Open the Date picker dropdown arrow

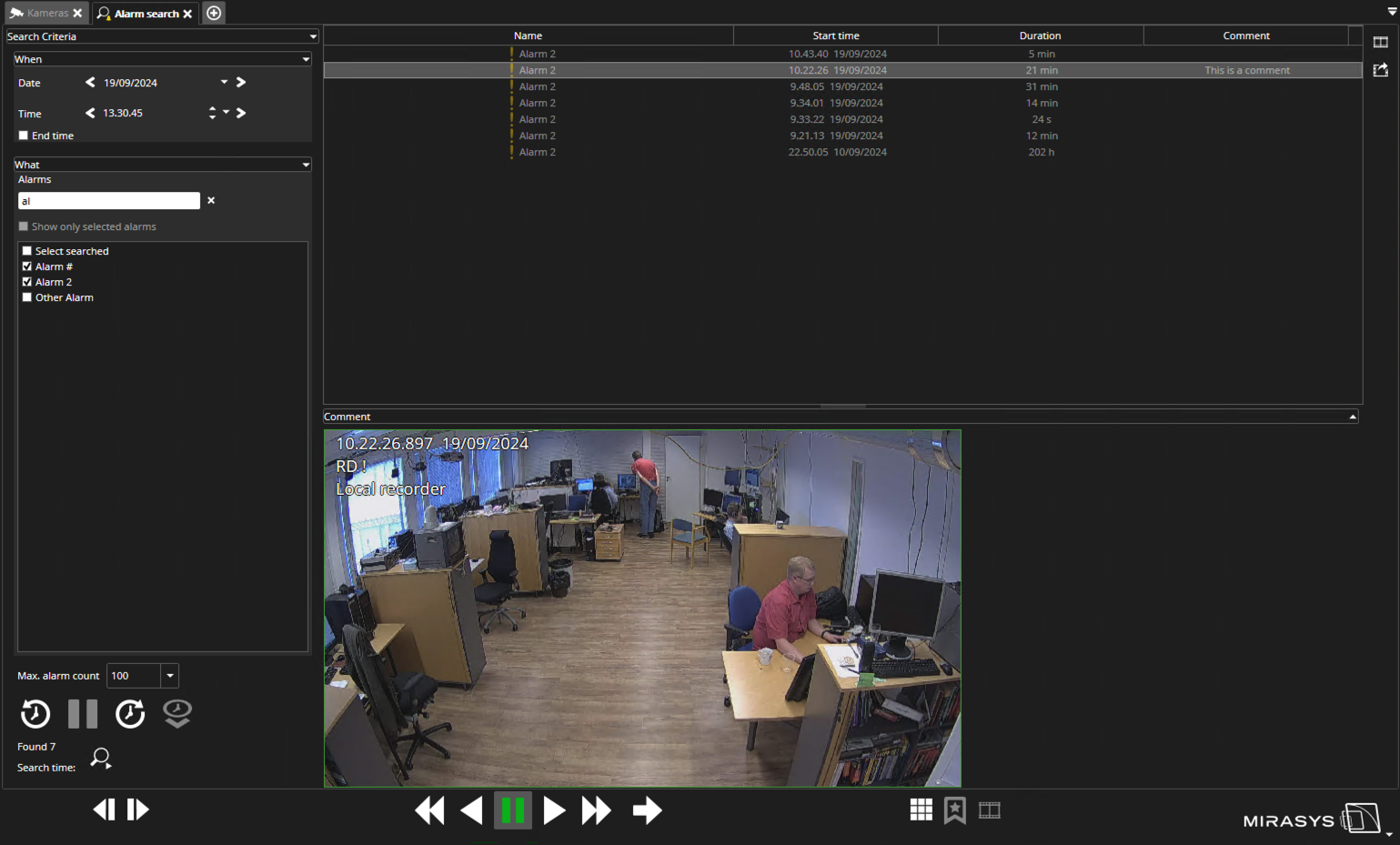point(224,82)
